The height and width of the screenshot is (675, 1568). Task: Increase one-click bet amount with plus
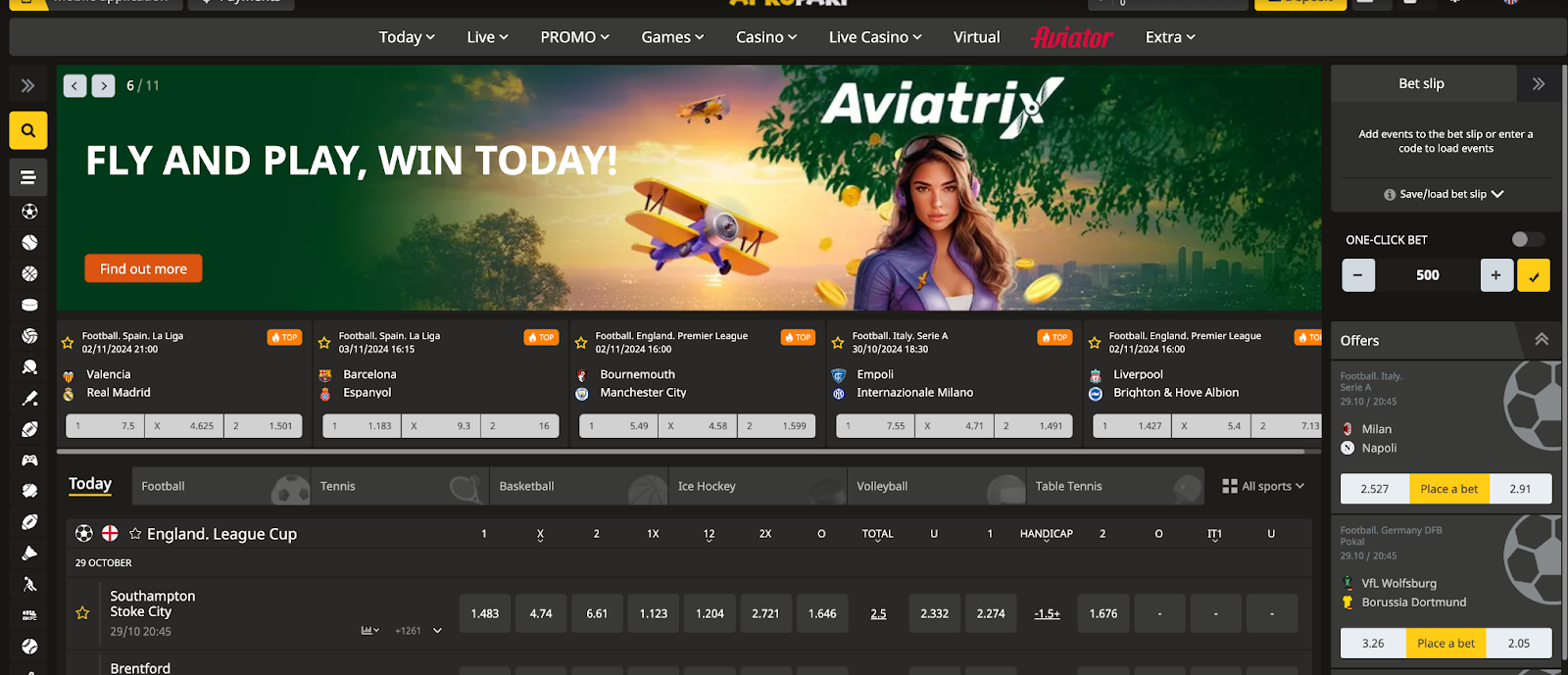1495,275
